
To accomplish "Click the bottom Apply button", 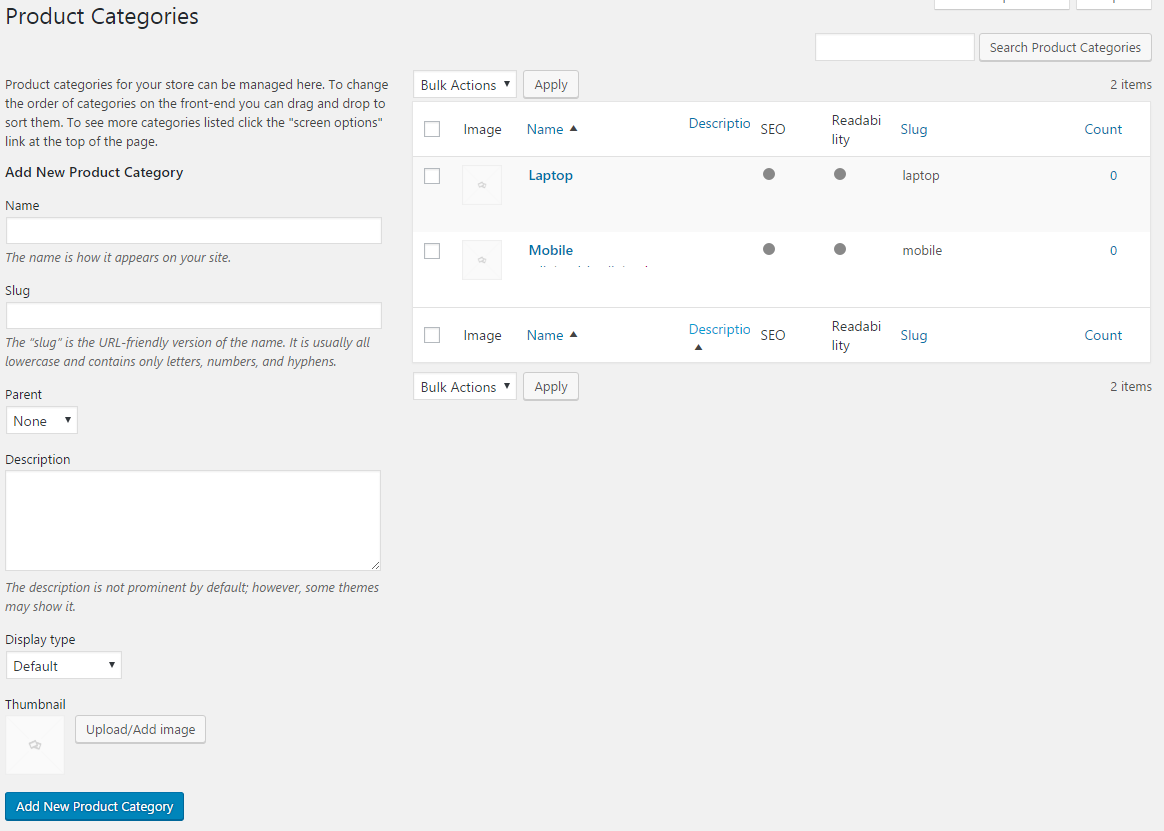I will tap(551, 387).
